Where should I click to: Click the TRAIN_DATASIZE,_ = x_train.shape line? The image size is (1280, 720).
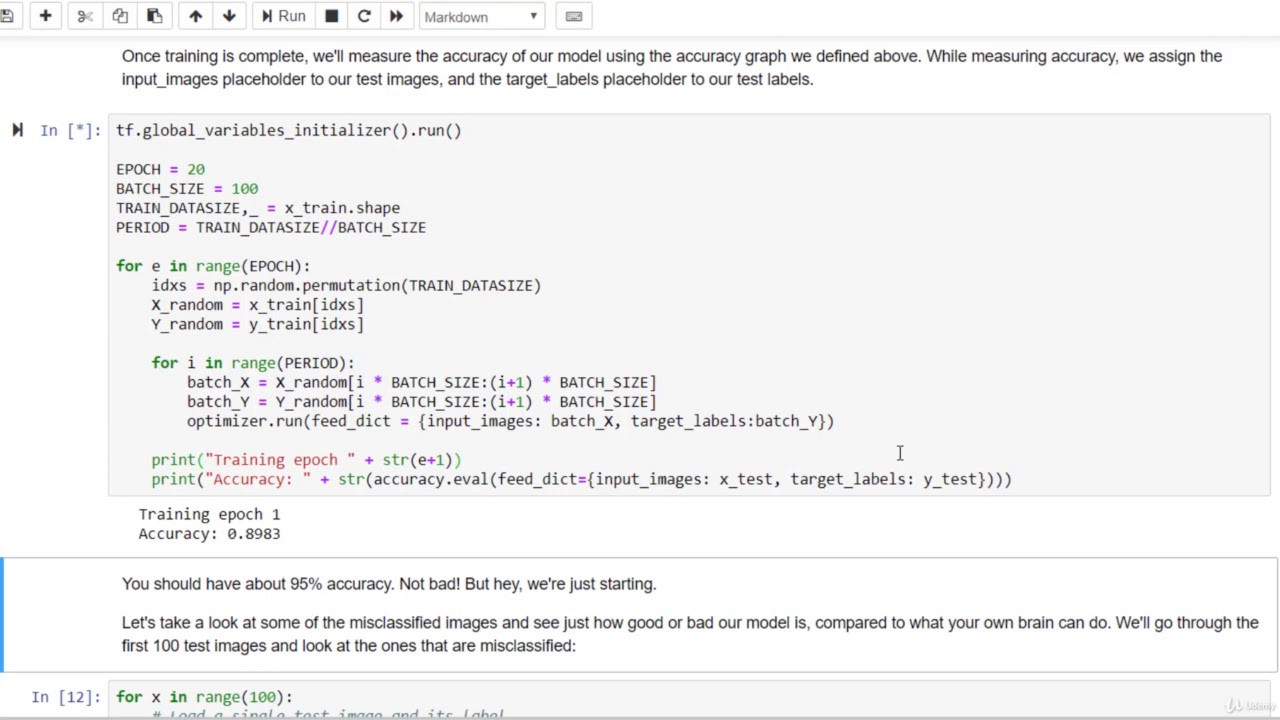click(x=258, y=208)
